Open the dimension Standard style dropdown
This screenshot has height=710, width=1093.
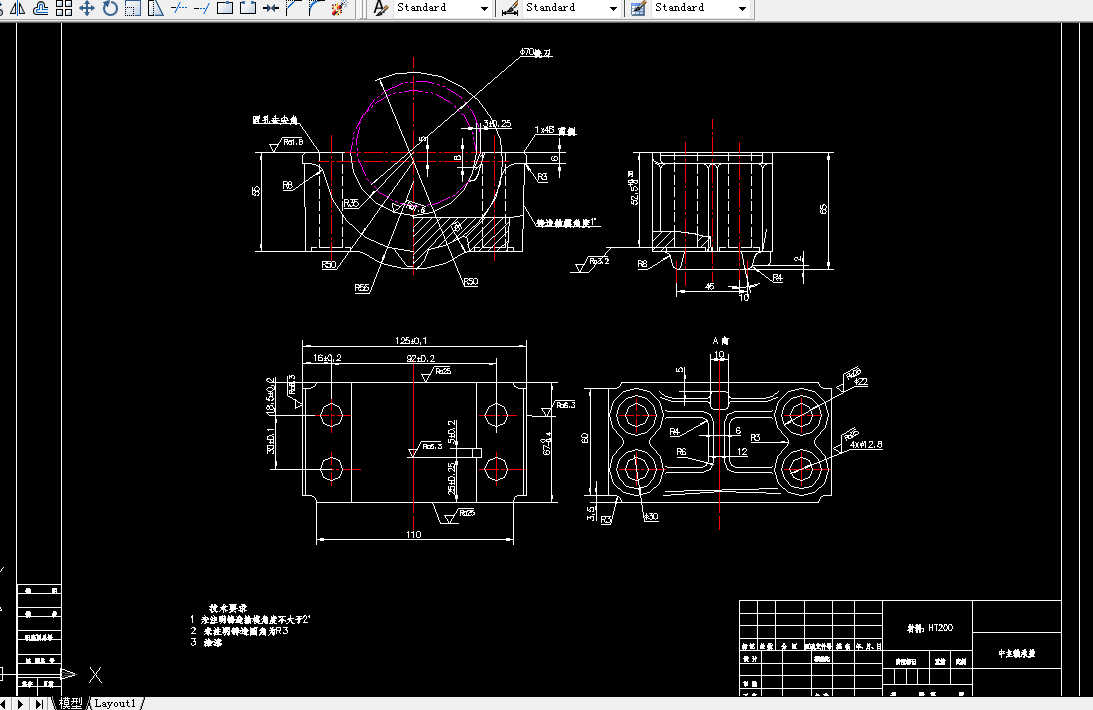pos(614,8)
